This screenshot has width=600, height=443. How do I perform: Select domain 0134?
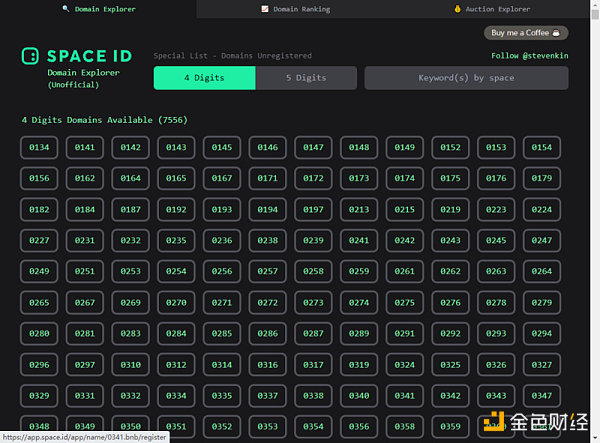pos(39,148)
